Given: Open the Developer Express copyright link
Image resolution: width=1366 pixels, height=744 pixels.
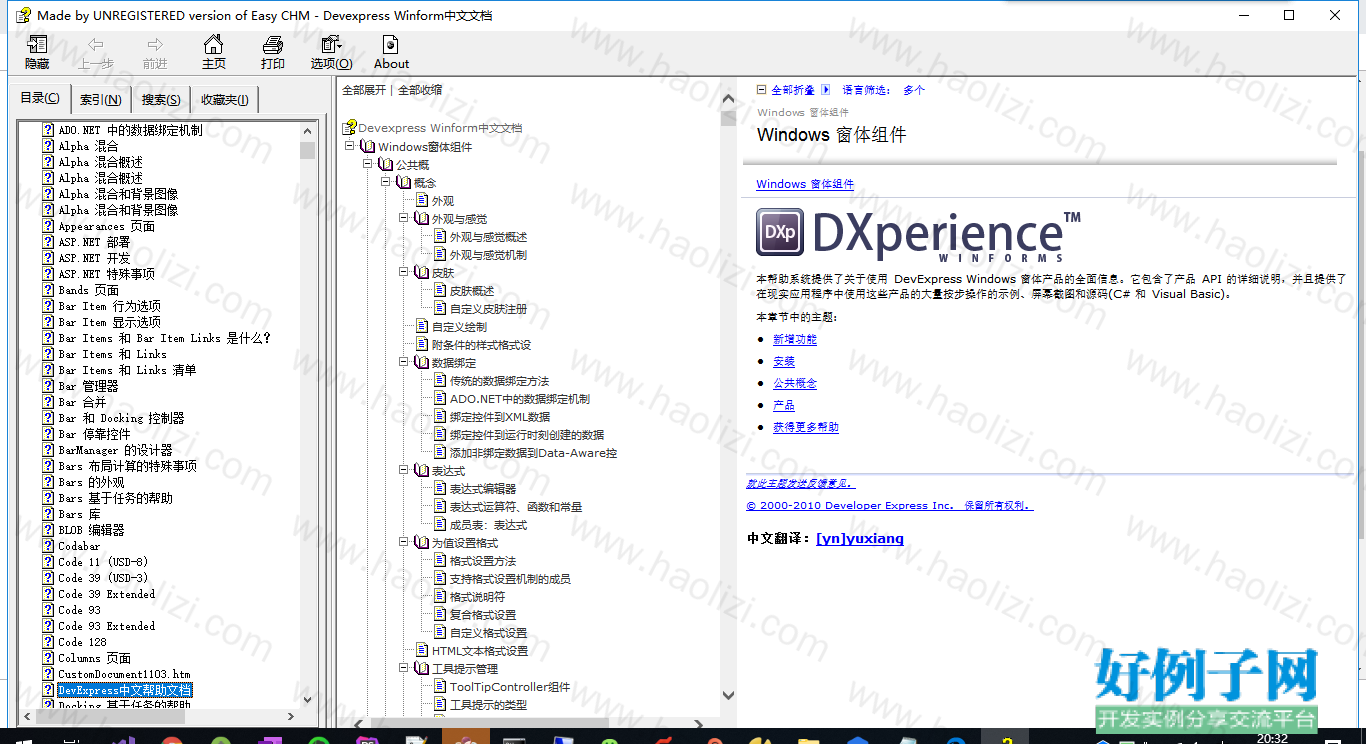Looking at the screenshot, I should coord(889,506).
